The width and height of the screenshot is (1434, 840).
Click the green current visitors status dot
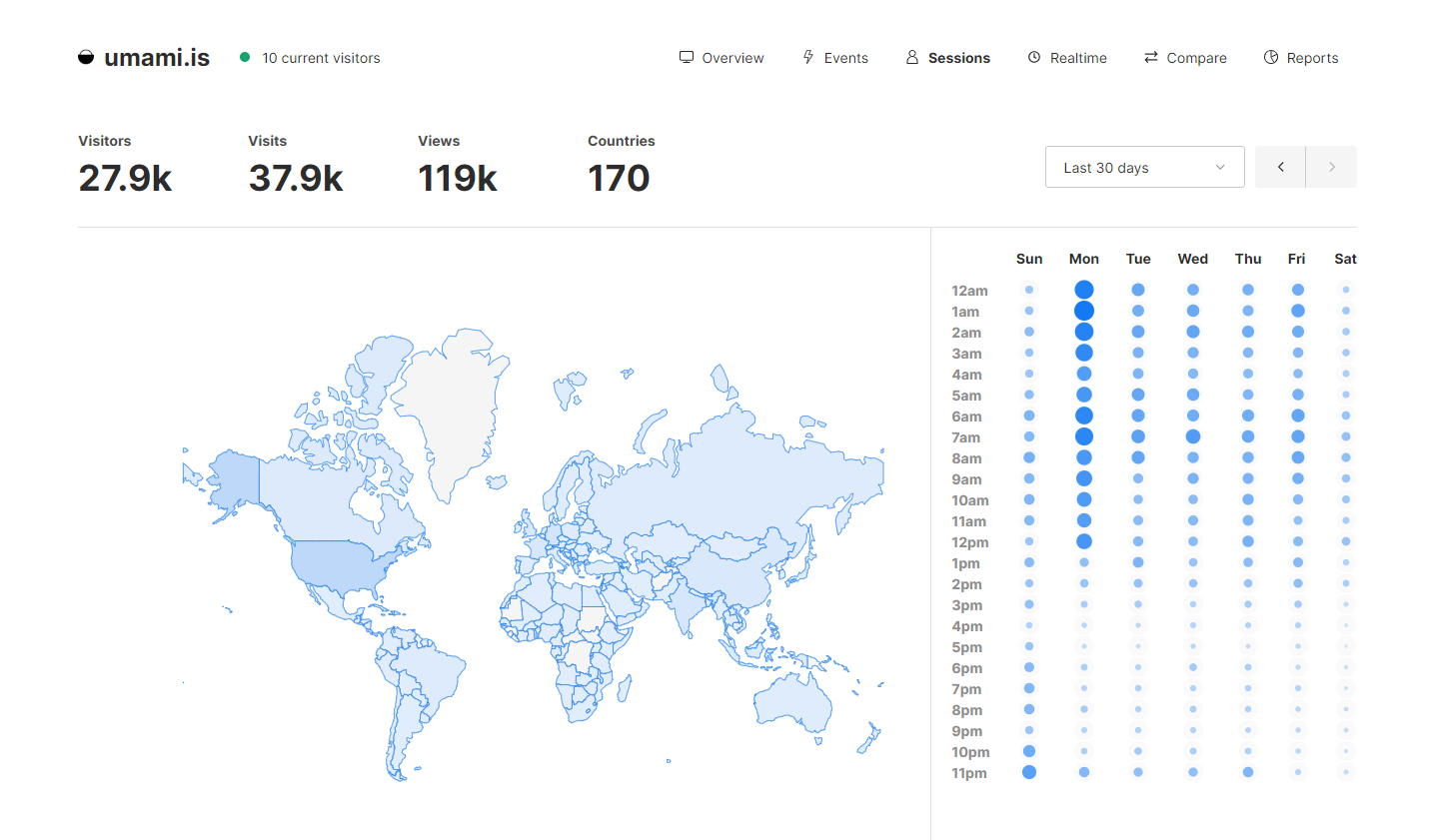[x=245, y=58]
